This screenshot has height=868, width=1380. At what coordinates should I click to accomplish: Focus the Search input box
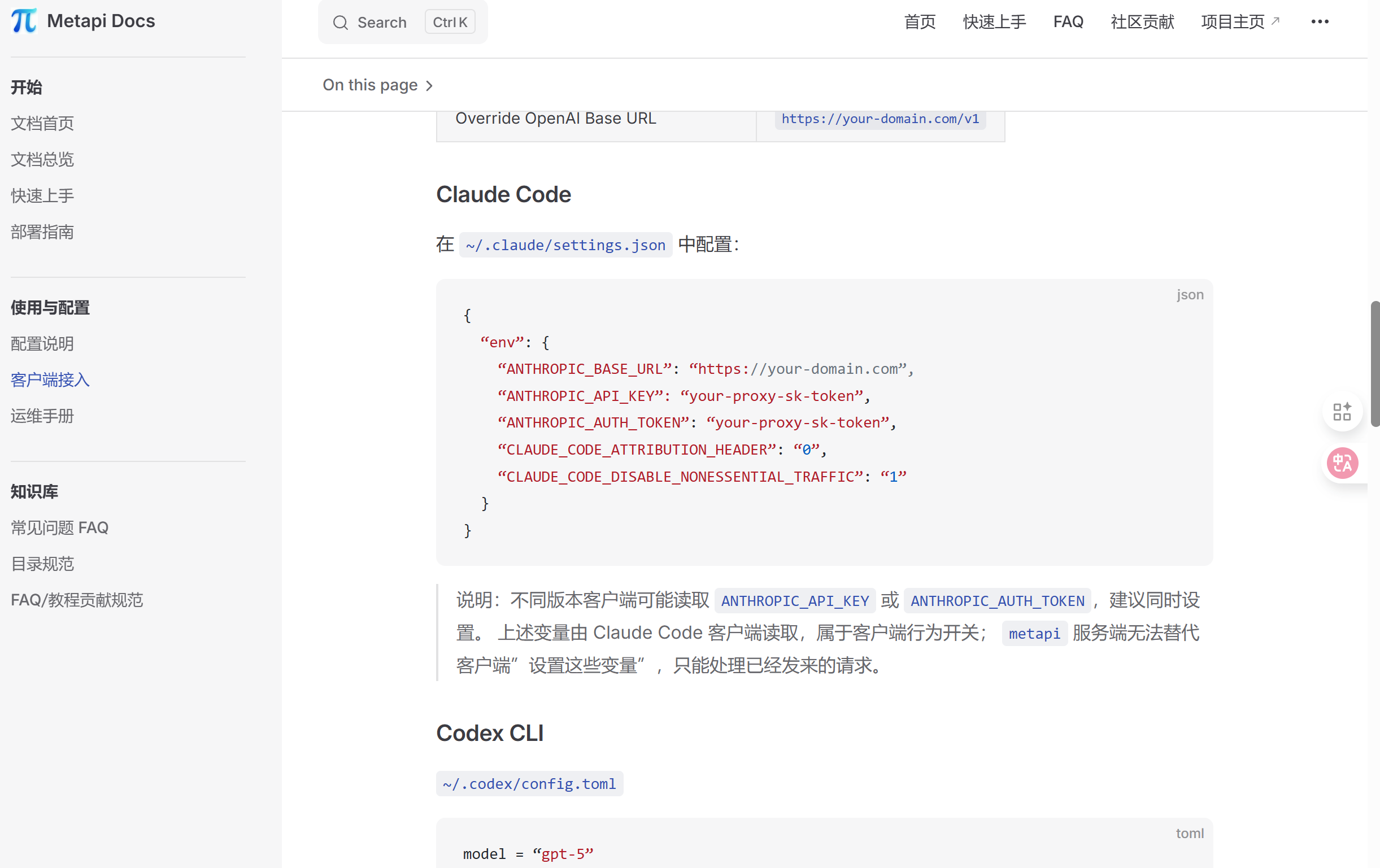click(403, 22)
